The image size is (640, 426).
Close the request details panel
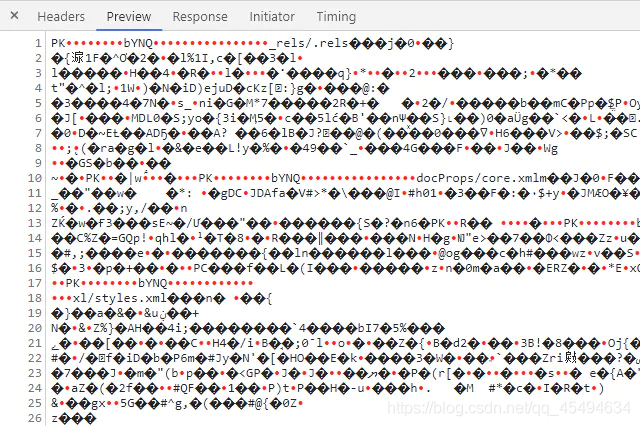pos(14,16)
